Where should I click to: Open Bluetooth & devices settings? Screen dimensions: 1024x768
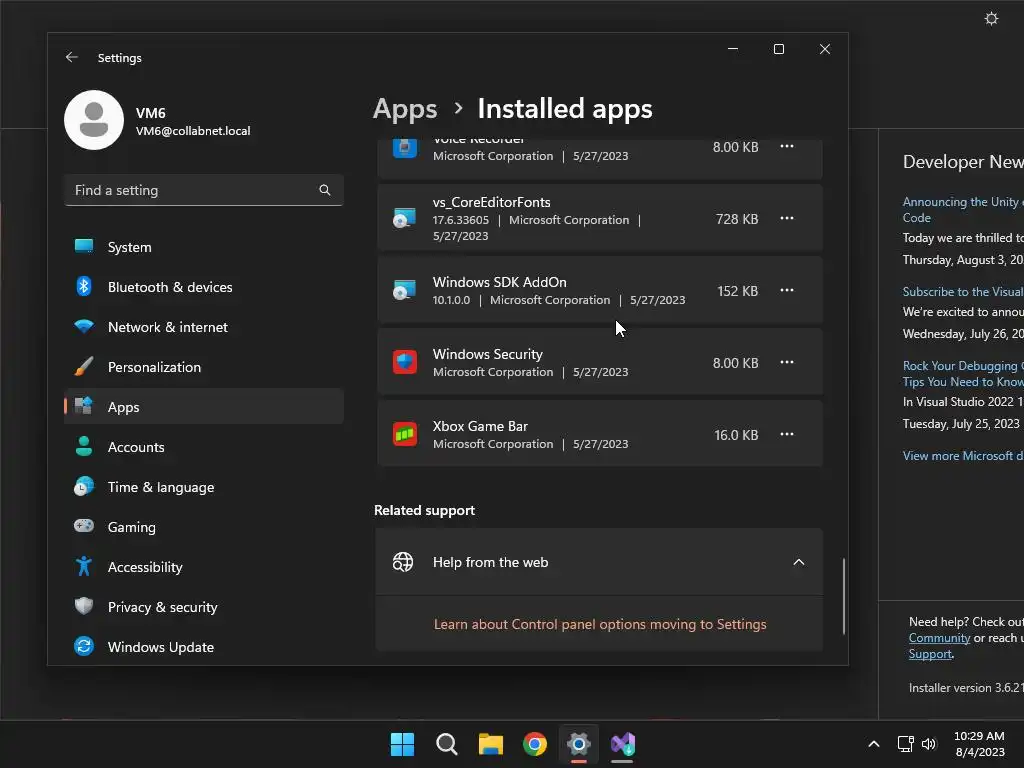204,287
